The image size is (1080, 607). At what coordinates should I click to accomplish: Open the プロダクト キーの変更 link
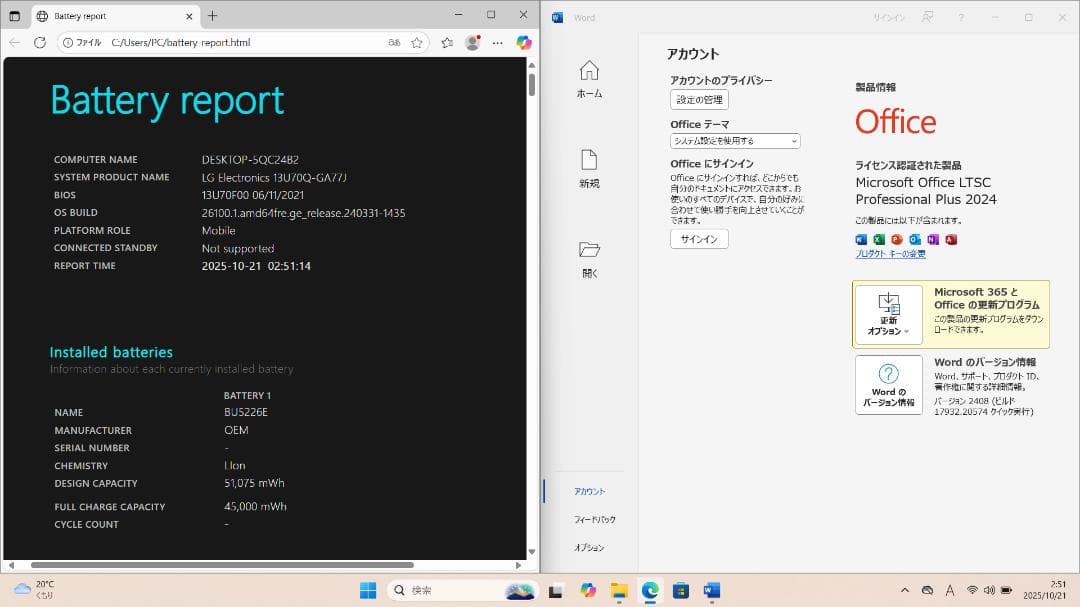tap(890, 253)
